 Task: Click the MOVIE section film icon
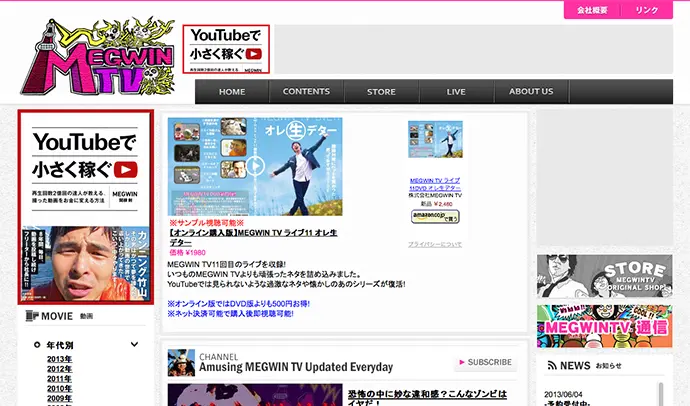pos(30,317)
